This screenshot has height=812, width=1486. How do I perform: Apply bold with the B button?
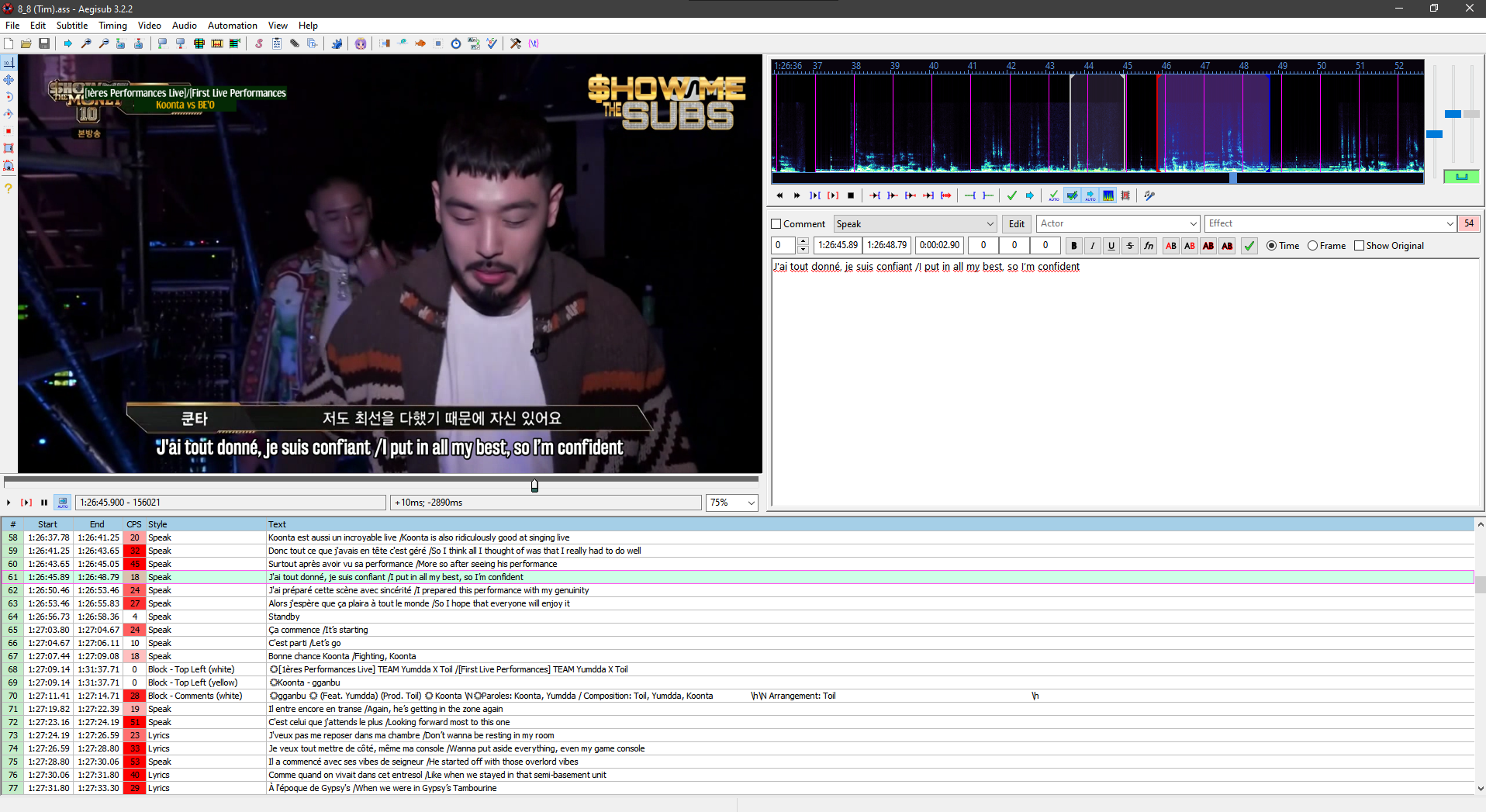click(1074, 246)
